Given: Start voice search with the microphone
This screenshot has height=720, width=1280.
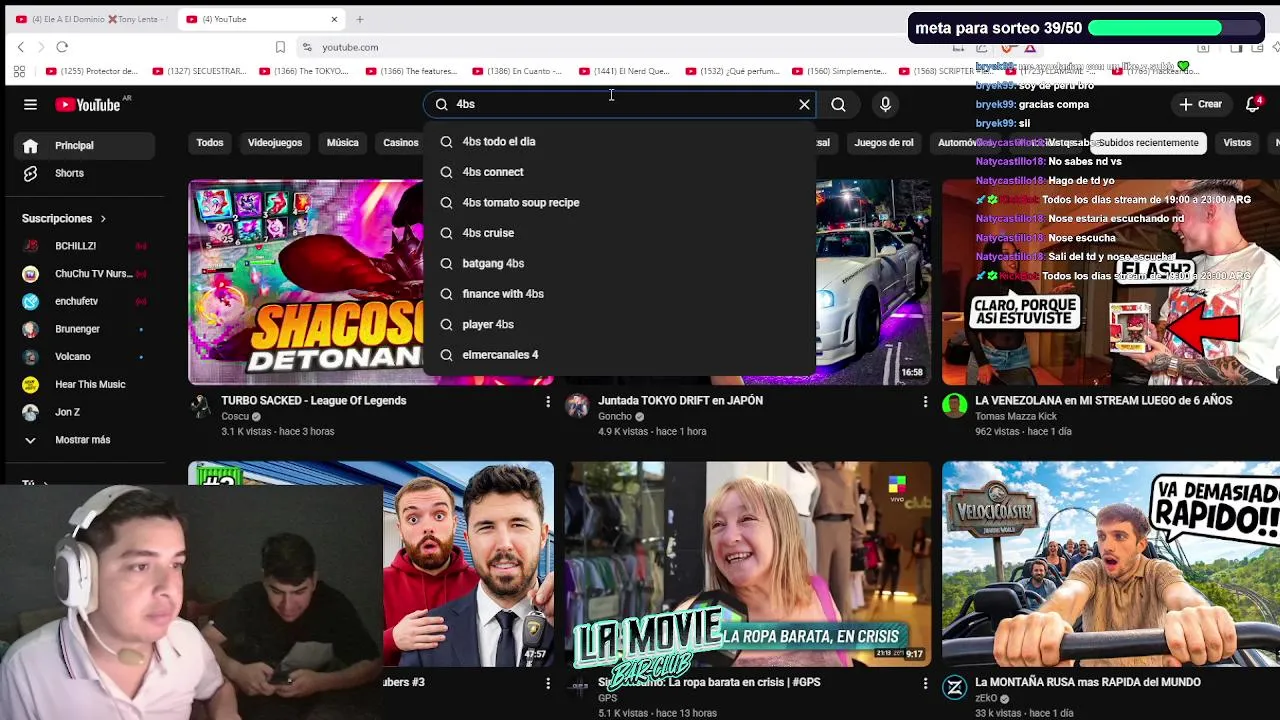Looking at the screenshot, I should (x=885, y=104).
